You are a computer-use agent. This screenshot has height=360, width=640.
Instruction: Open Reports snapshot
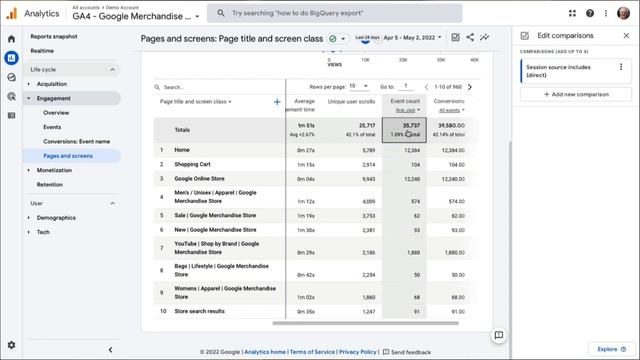pyautogui.click(x=54, y=37)
